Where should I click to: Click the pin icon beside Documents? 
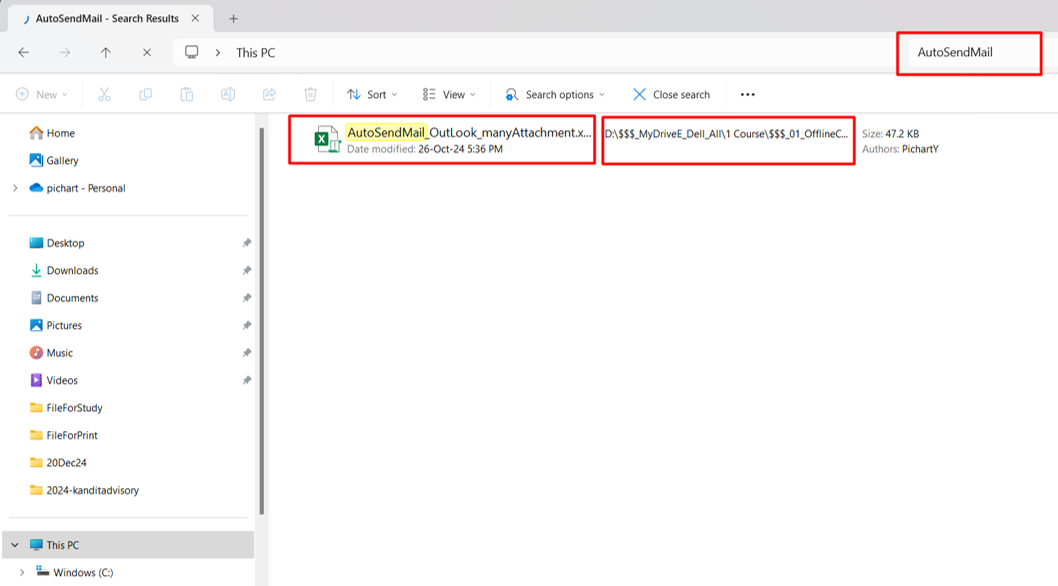(247, 298)
